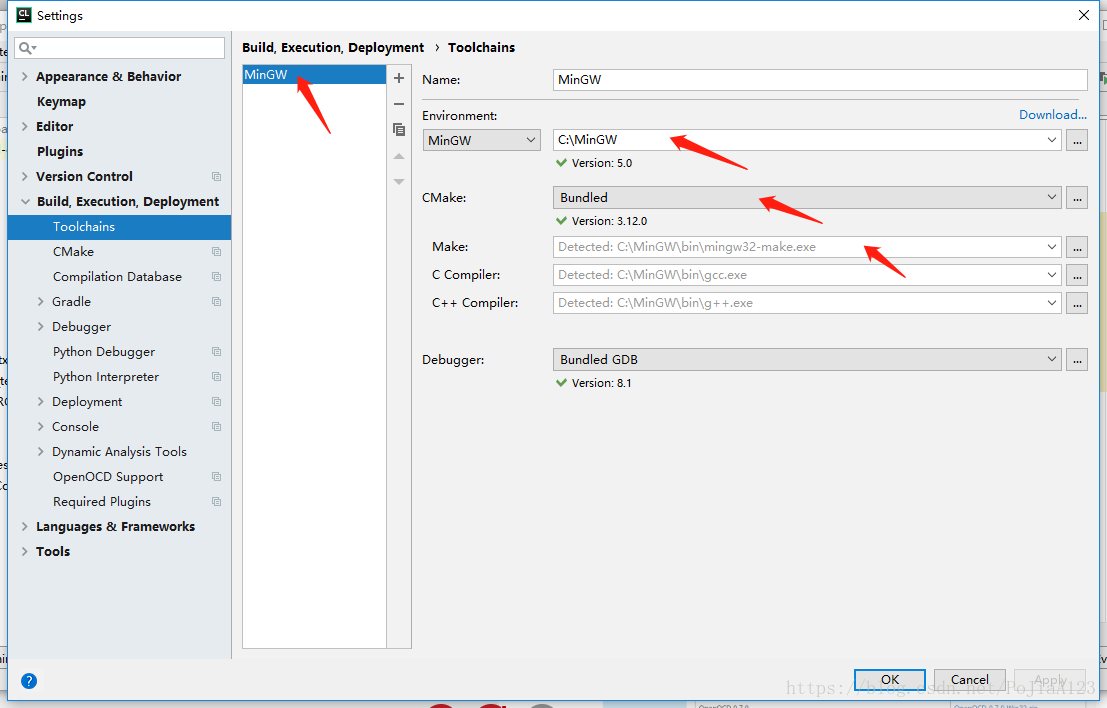The height and width of the screenshot is (708, 1107).
Task: Move toolchain down in list
Action: [399, 181]
